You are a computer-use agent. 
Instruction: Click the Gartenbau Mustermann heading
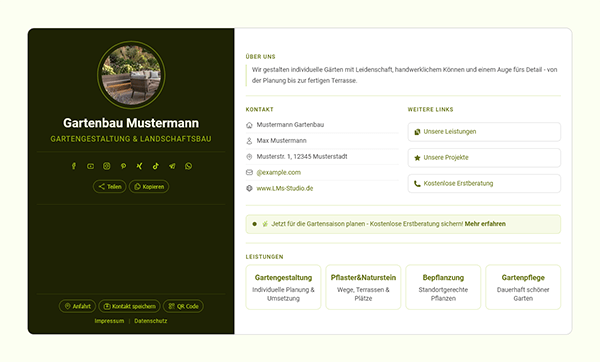(x=131, y=123)
